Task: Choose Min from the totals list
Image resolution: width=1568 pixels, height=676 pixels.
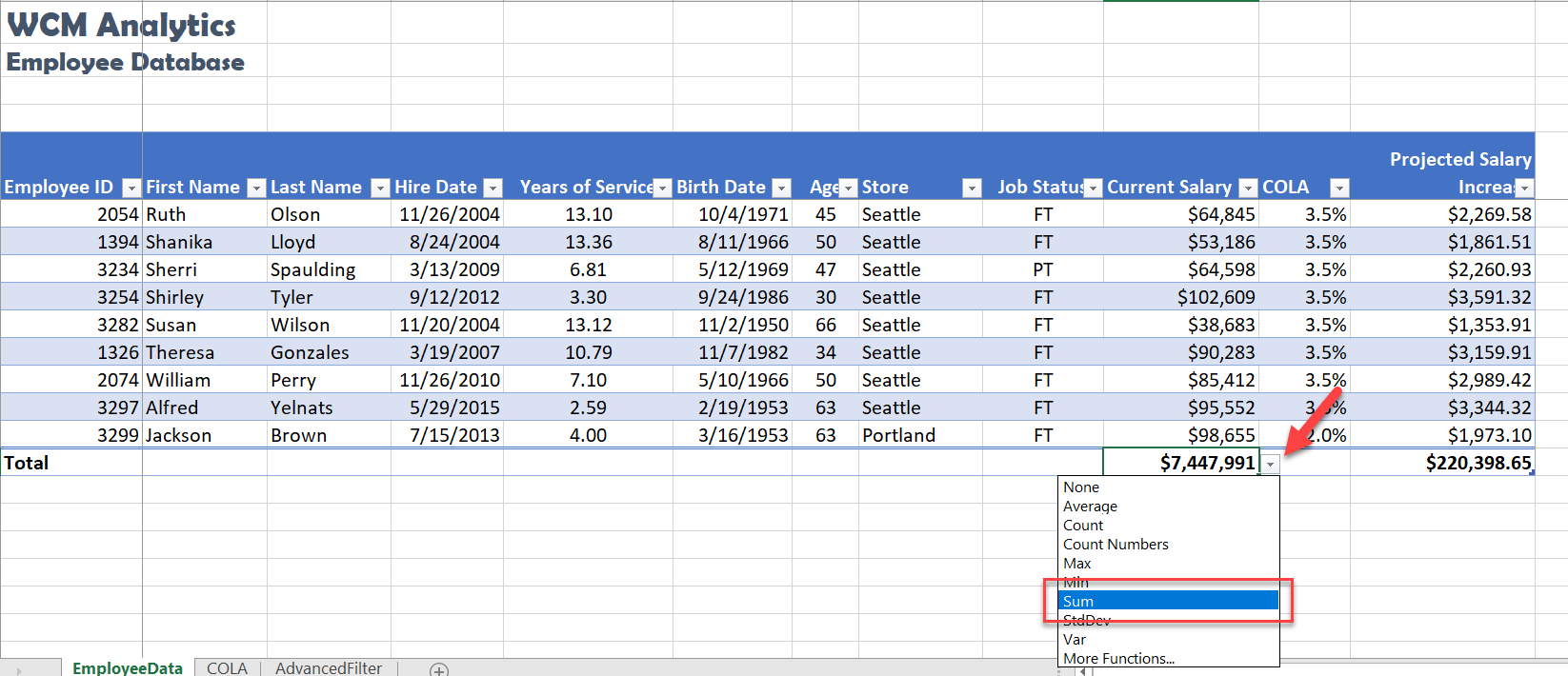Action: pos(1169,582)
